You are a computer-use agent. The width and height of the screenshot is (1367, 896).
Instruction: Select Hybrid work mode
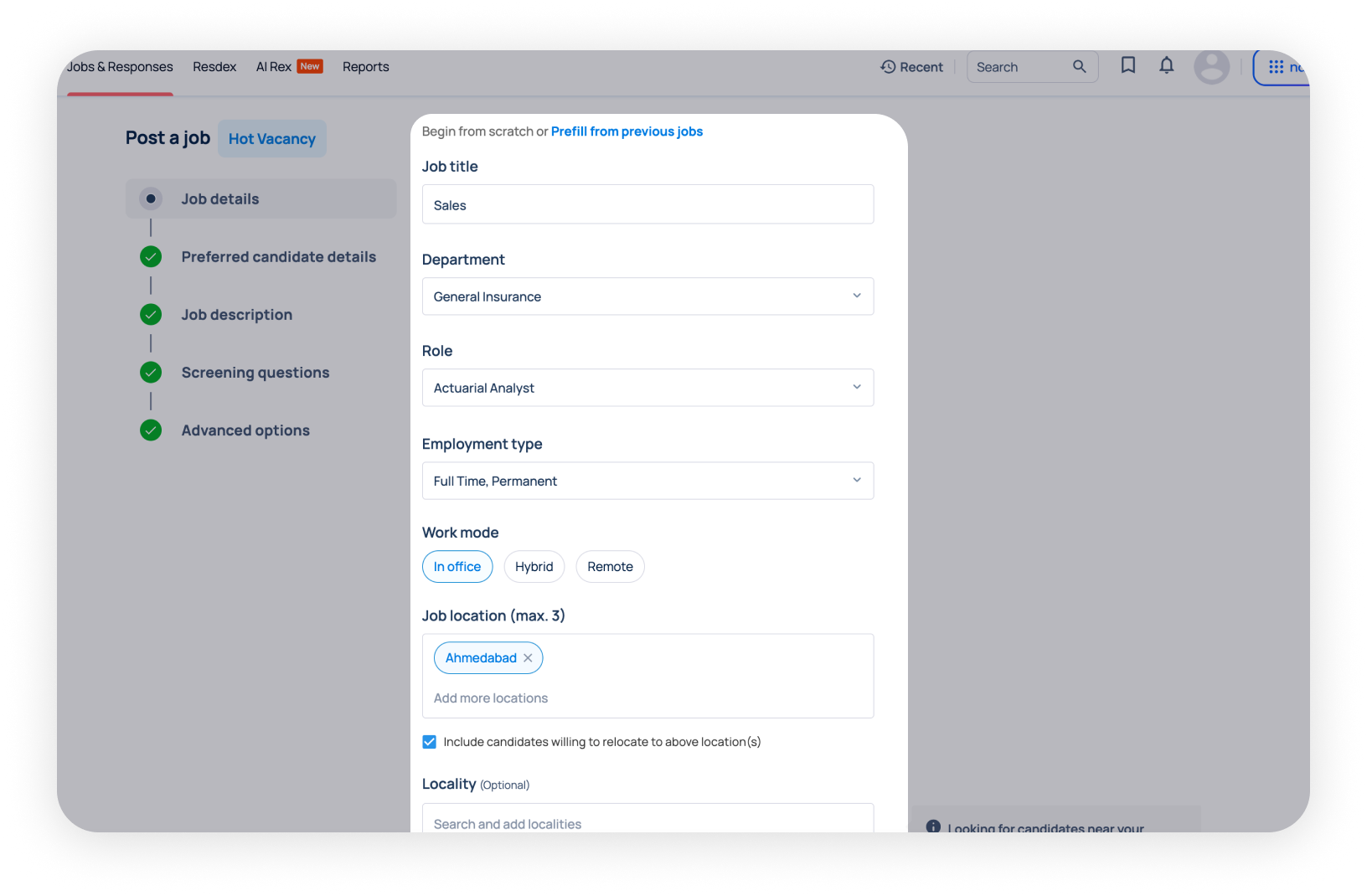pyautogui.click(x=534, y=567)
